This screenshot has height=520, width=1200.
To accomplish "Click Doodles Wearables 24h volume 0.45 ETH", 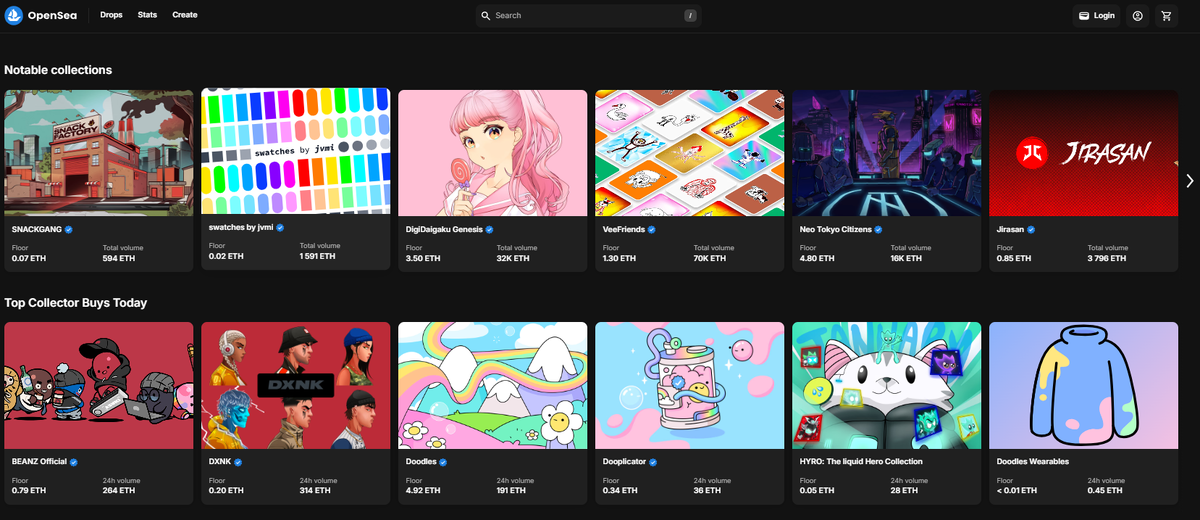I will [1106, 490].
